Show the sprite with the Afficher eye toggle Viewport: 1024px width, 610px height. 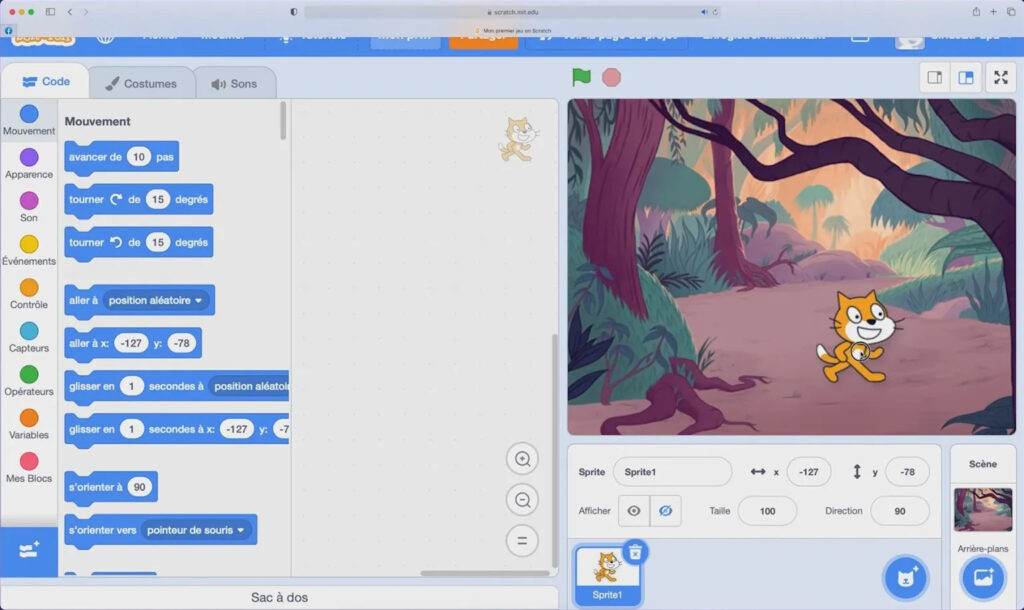[x=634, y=511]
